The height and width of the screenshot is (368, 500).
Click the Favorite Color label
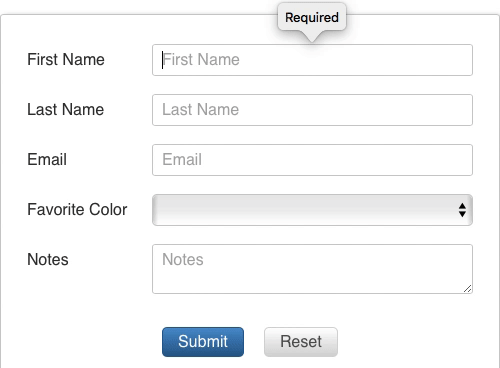coord(77,210)
